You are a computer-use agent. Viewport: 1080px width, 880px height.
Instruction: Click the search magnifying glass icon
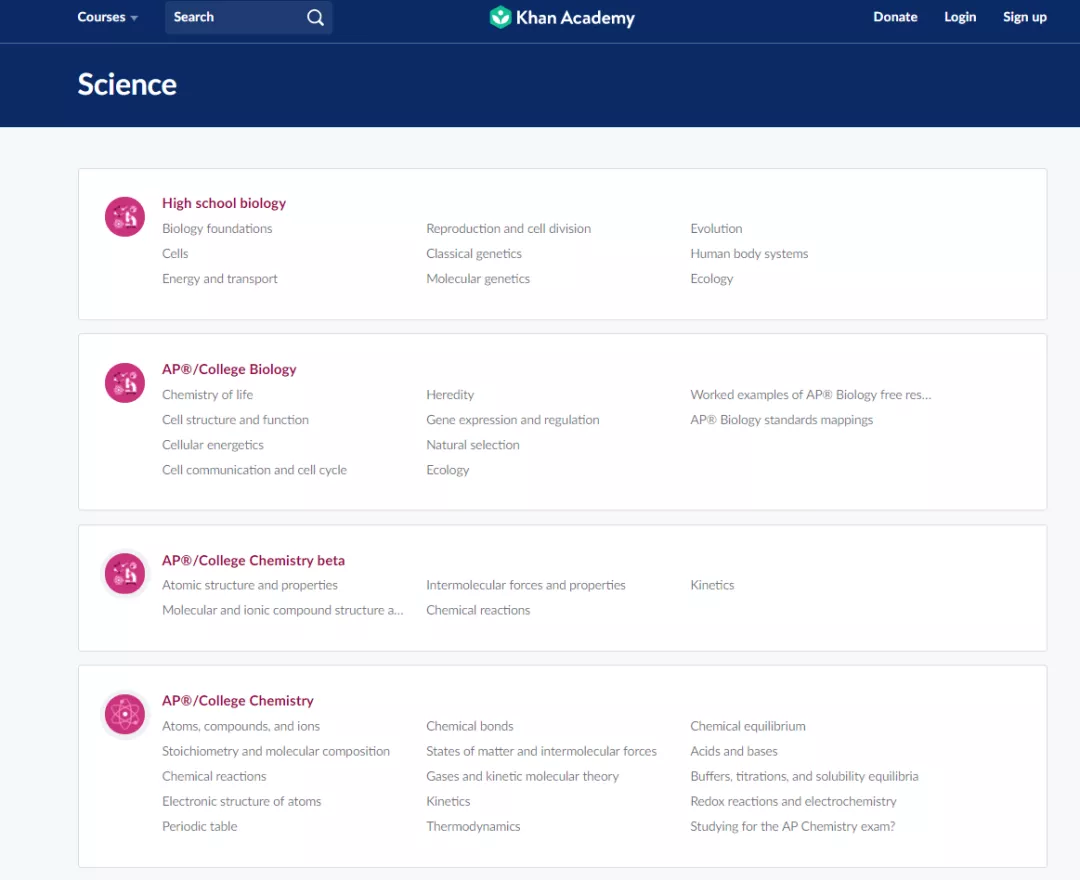(315, 17)
